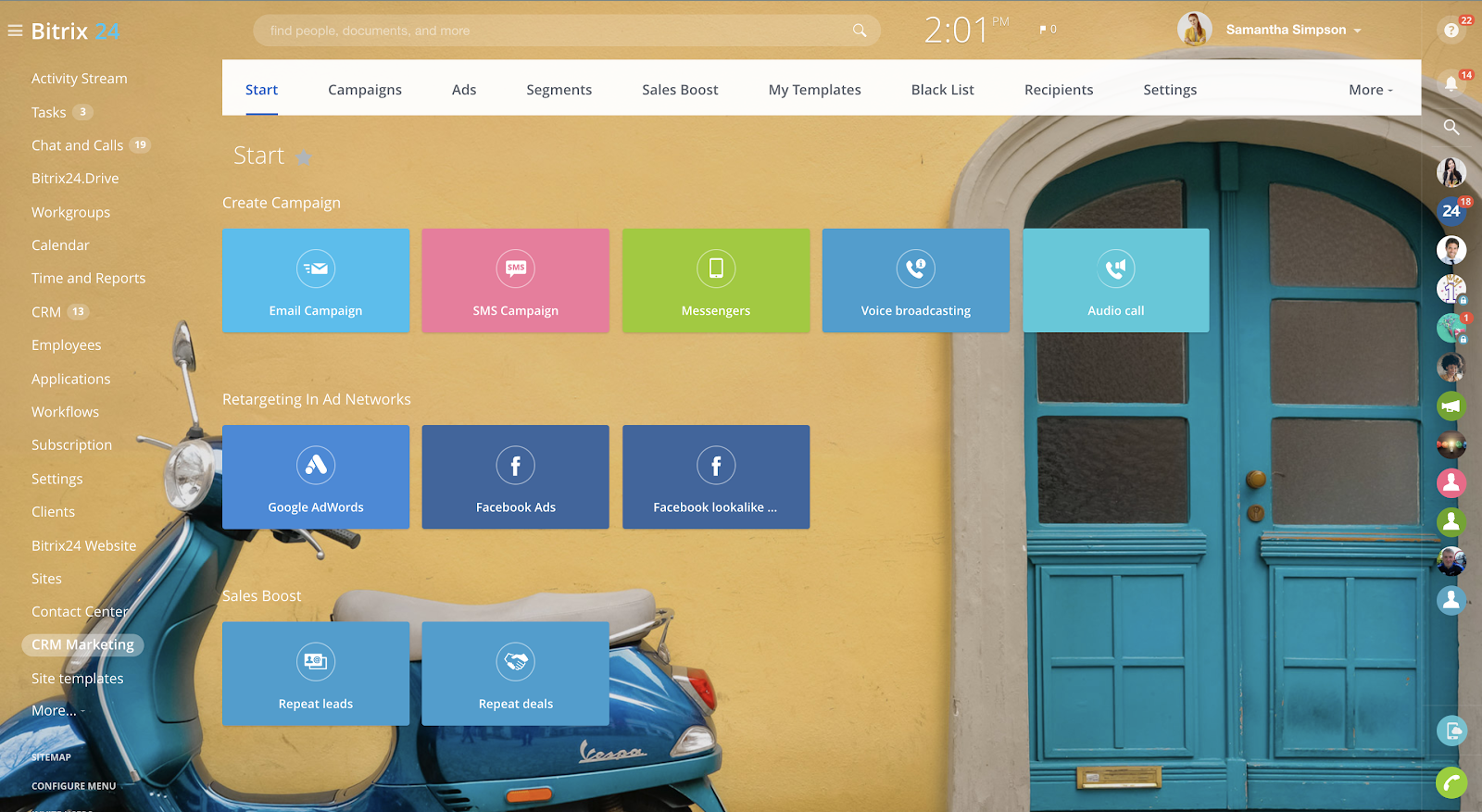Switch to the Campaigns tab
The height and width of the screenshot is (812, 1482).
point(365,90)
